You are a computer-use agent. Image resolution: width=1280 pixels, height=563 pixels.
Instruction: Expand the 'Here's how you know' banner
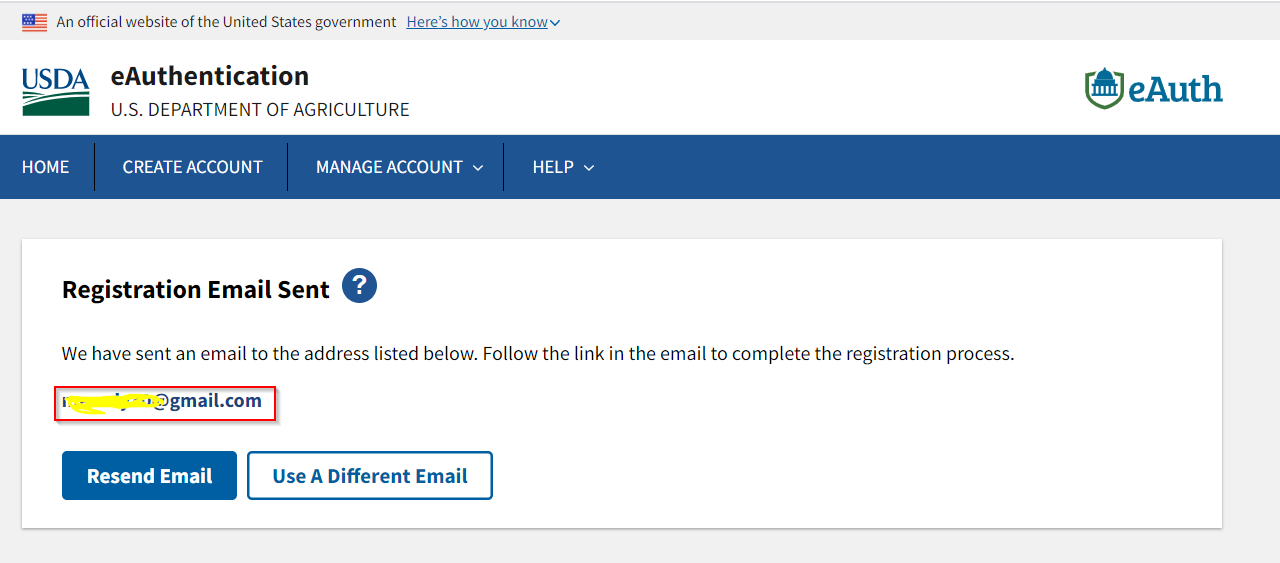click(482, 22)
